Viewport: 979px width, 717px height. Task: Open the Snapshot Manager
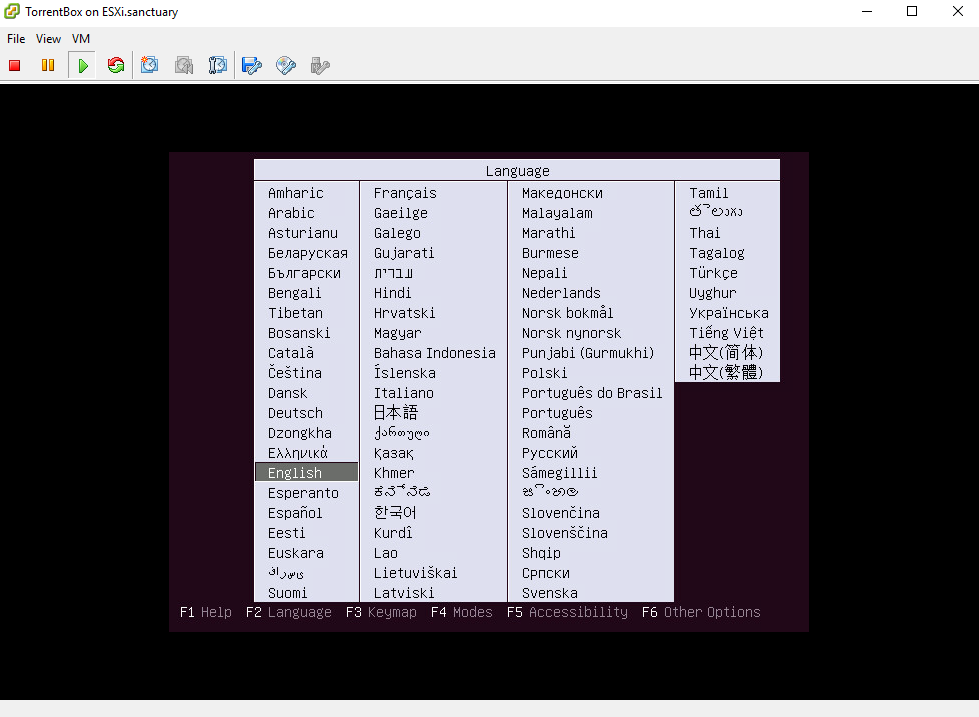[217, 66]
